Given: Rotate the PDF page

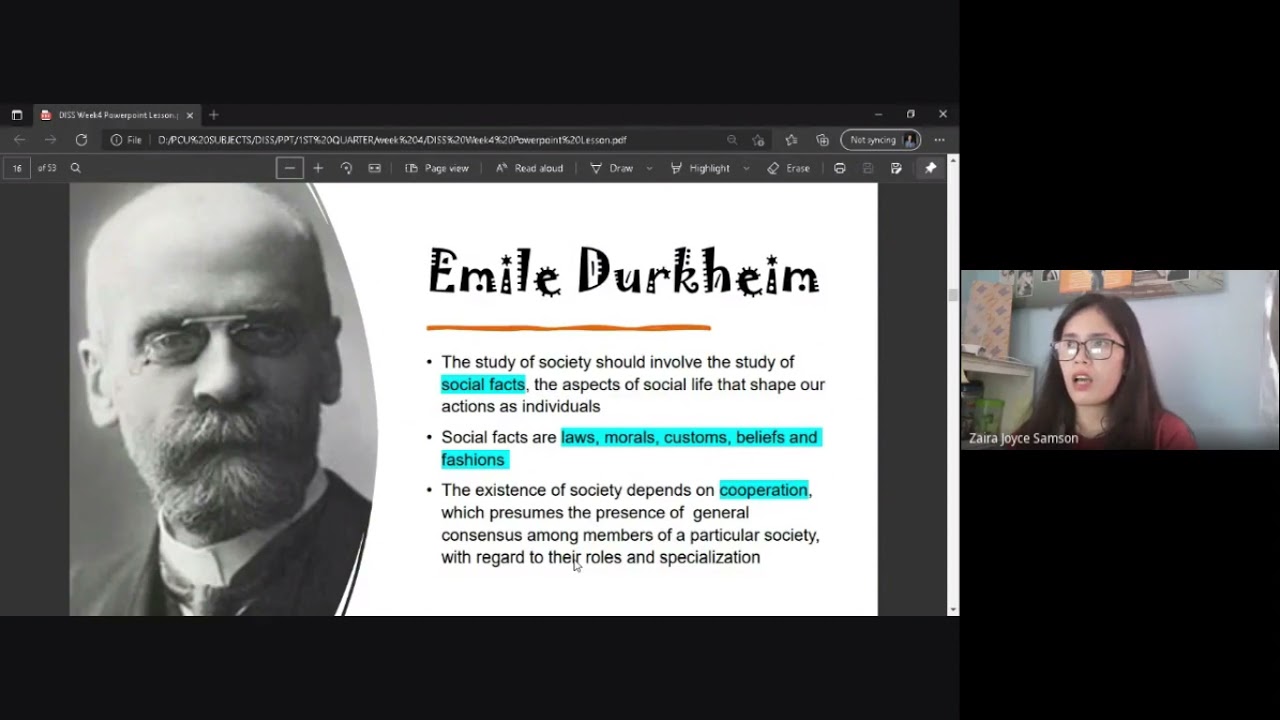Looking at the screenshot, I should point(346,168).
